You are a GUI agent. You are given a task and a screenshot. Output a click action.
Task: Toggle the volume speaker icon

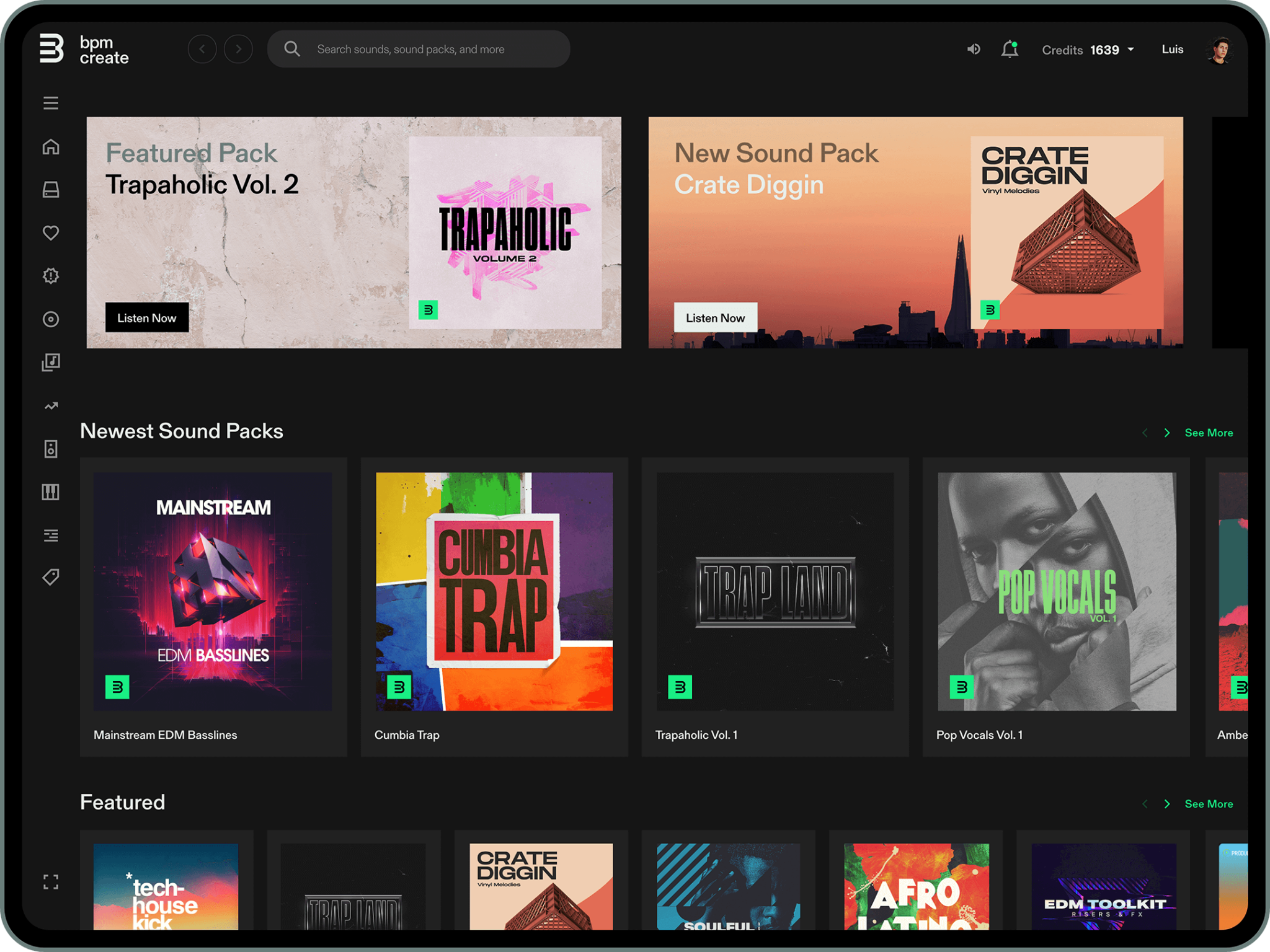974,50
